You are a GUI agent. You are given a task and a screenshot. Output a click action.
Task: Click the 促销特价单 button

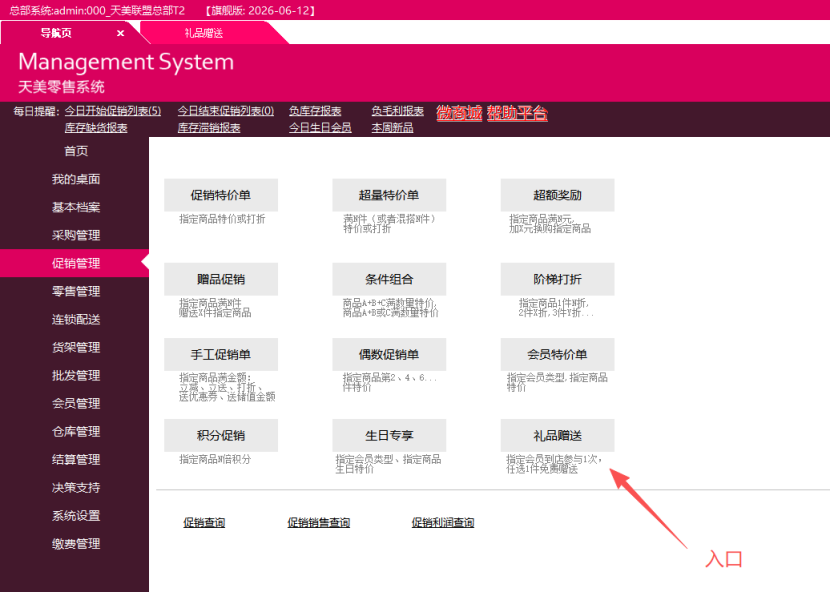[x=221, y=195]
